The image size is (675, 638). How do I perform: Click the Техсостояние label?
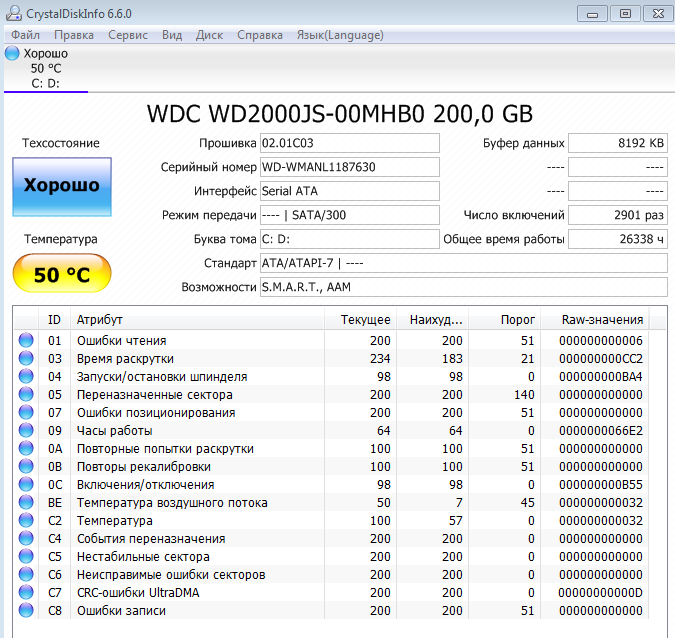point(61,143)
